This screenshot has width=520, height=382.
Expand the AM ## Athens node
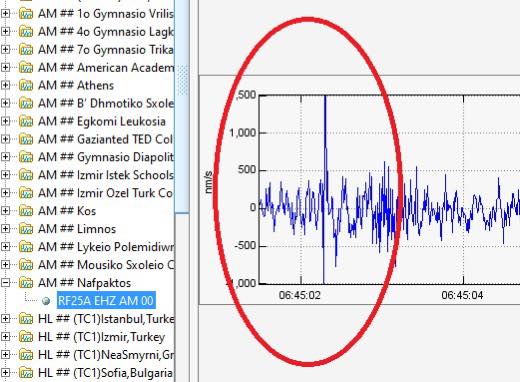pos(5,85)
